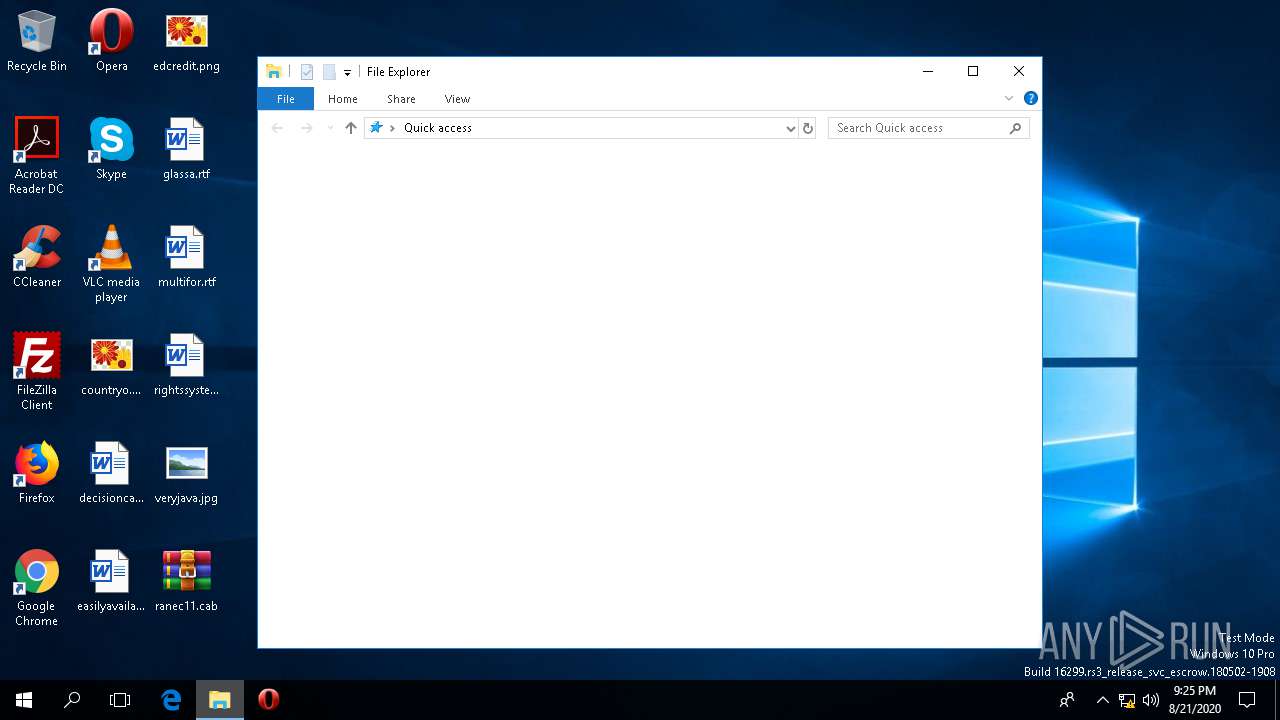Open Task View on the taskbar

pos(120,700)
